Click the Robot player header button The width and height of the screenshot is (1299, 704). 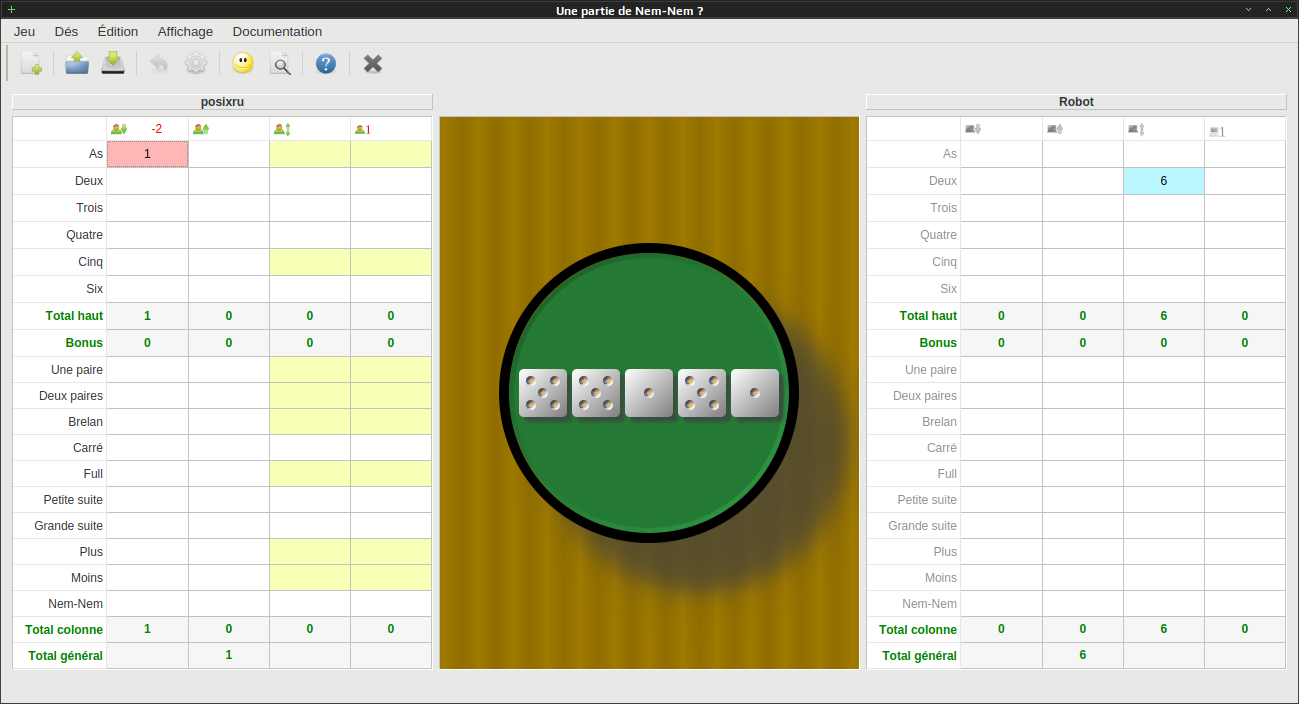click(x=1076, y=102)
